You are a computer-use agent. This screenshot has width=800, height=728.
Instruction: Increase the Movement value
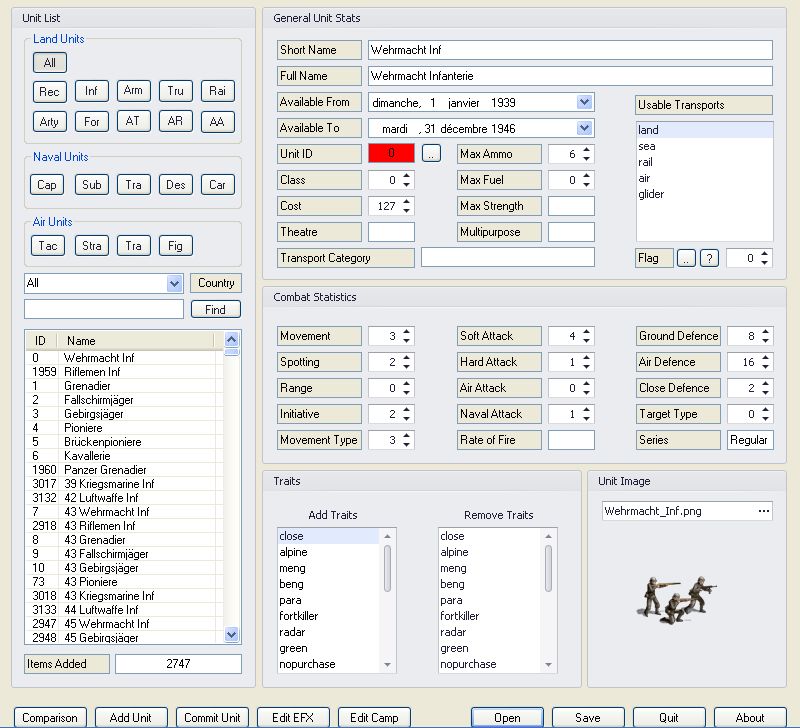pos(407,332)
